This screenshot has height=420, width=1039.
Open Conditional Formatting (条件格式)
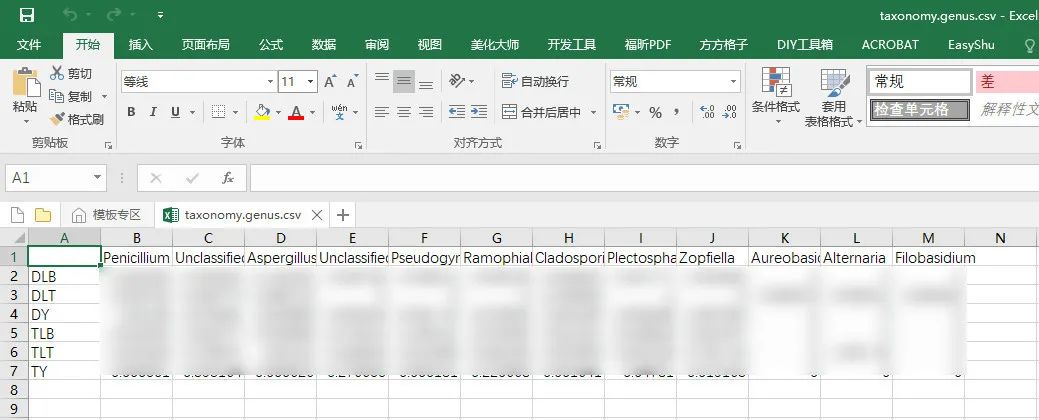pyautogui.click(x=776, y=97)
